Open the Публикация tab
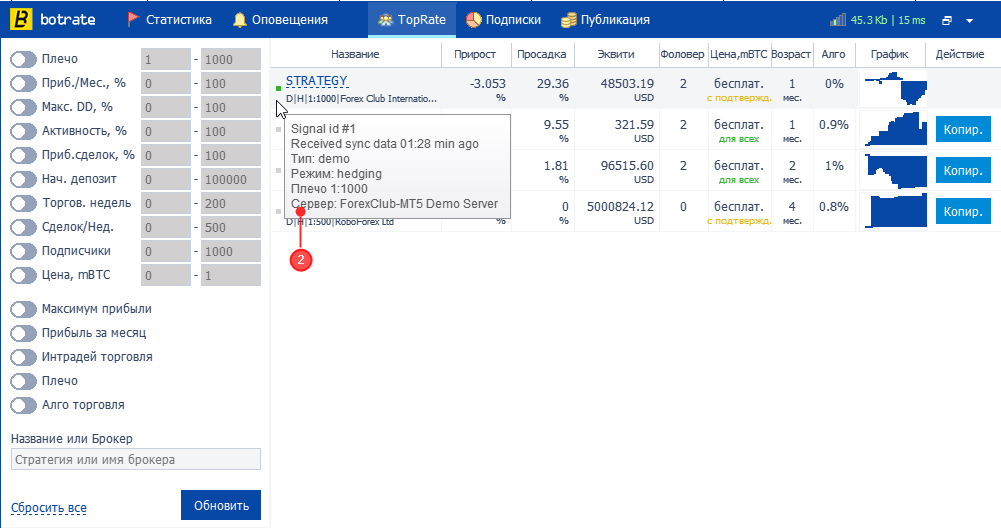Image resolution: width=1001 pixels, height=528 pixels. pos(605,20)
